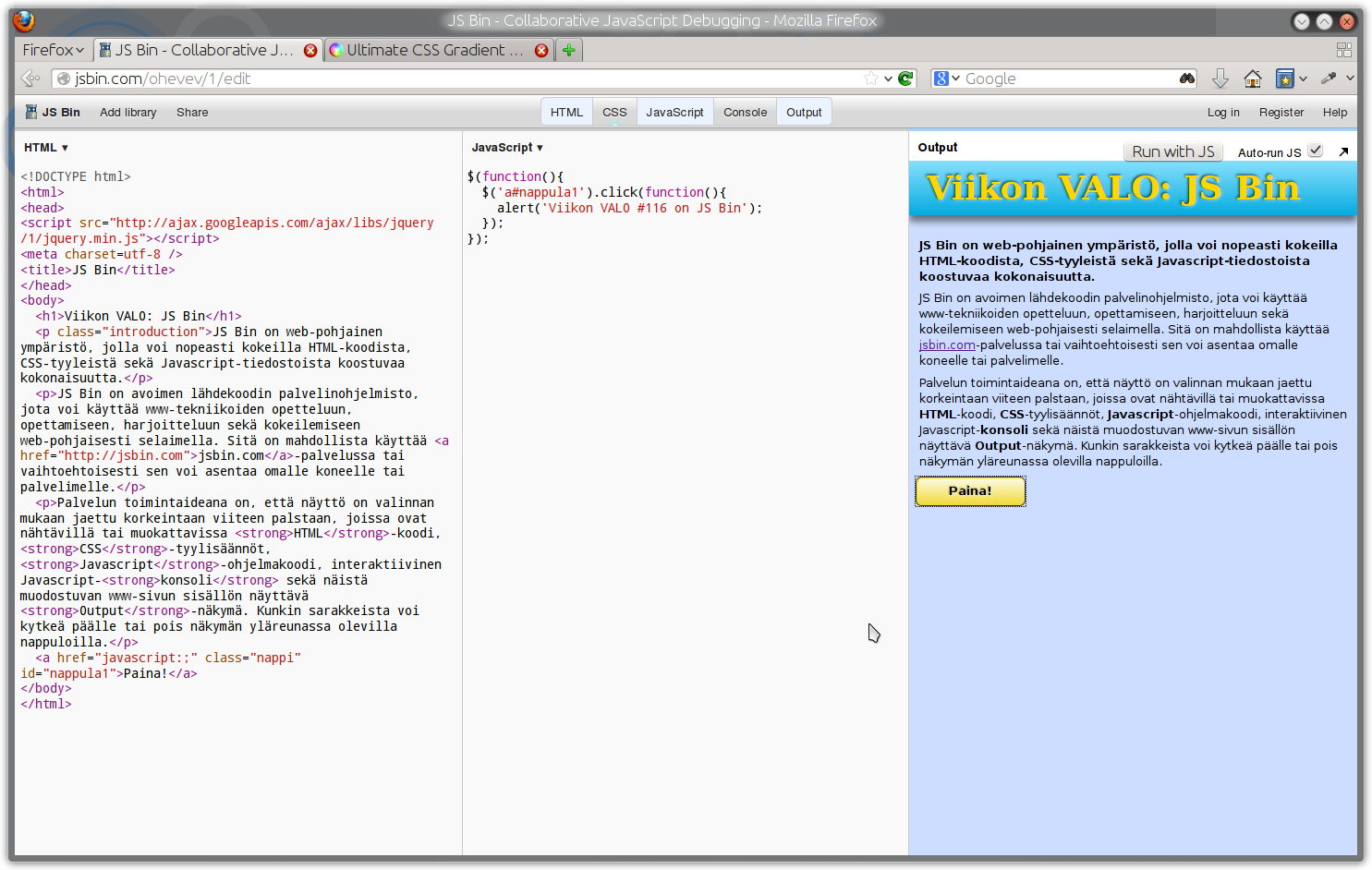The height and width of the screenshot is (870, 1372).
Task: Click the meta charset=utf-8 line
Action: point(102,254)
